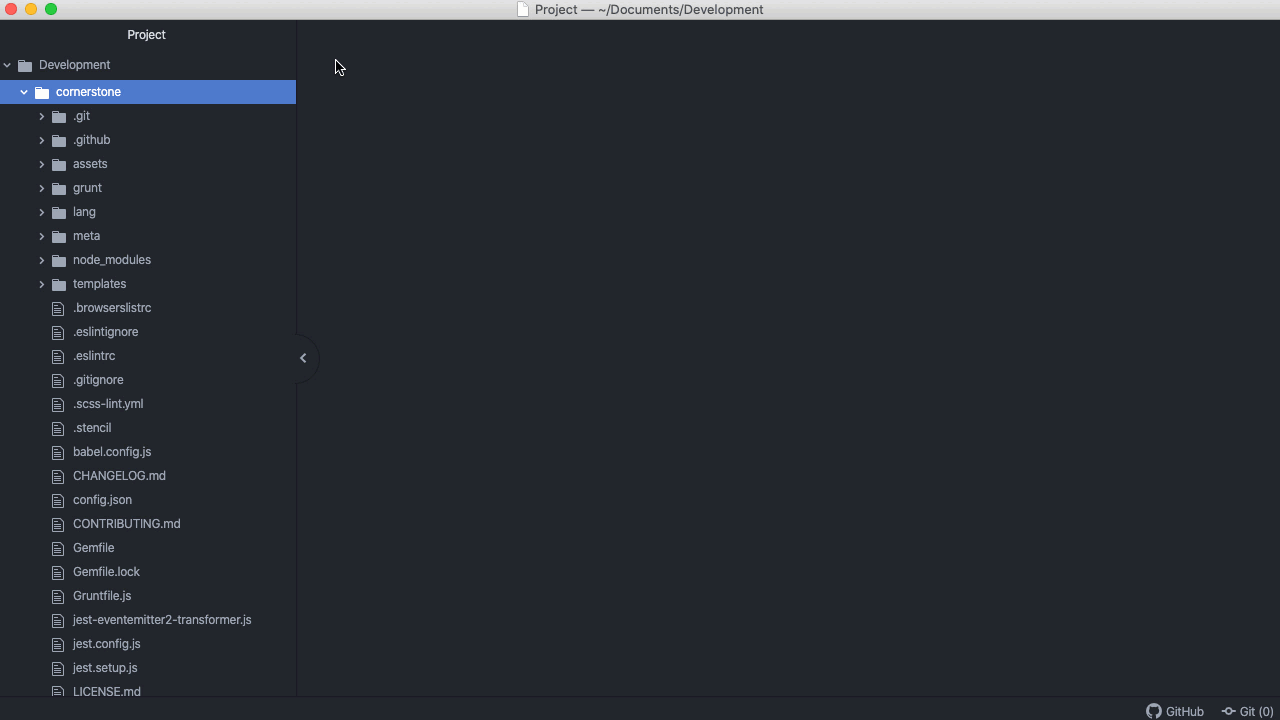Click the file icon beside config.json
This screenshot has height=720, width=1280.
[x=58, y=499]
